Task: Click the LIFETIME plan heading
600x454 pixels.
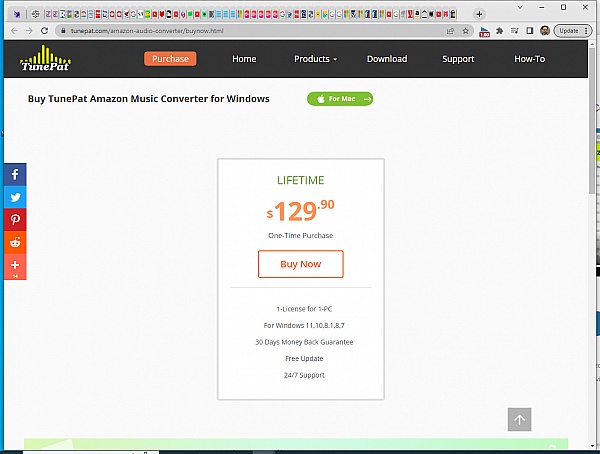Action: 301,180
